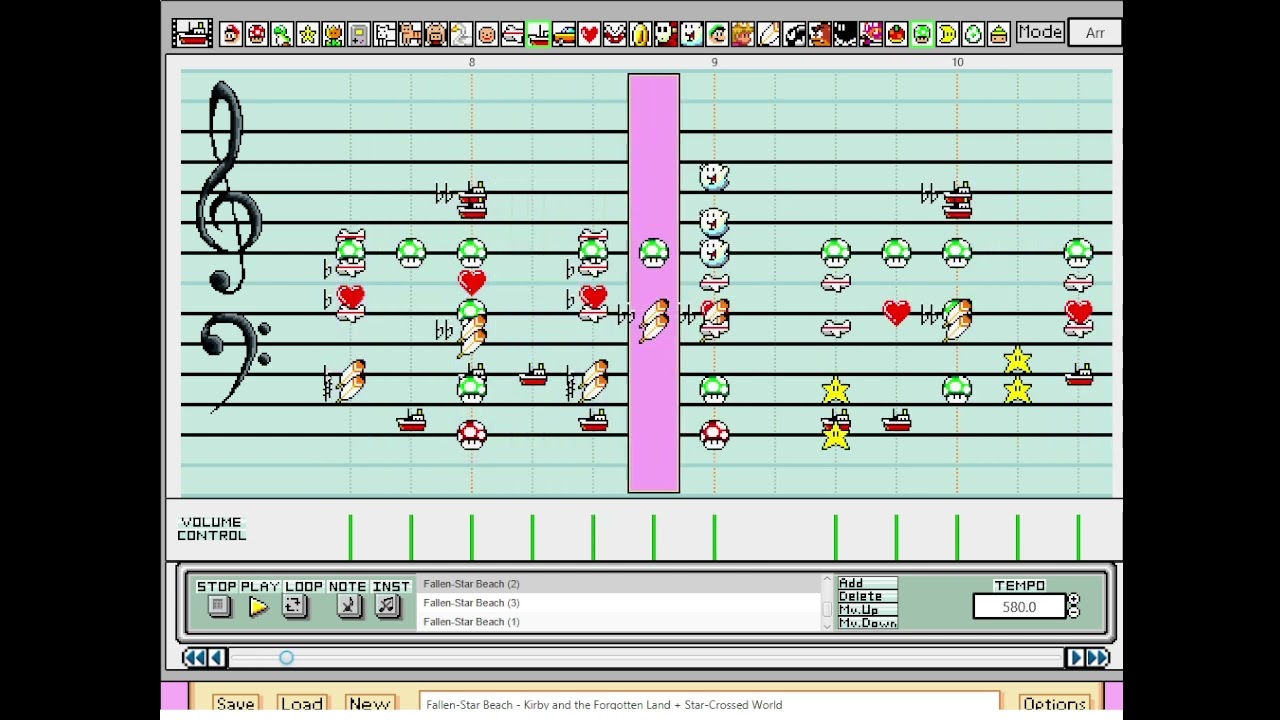Select the Boo ghost instrument in toolbar
Screen dimensions: 1280x720
(x=691, y=34)
